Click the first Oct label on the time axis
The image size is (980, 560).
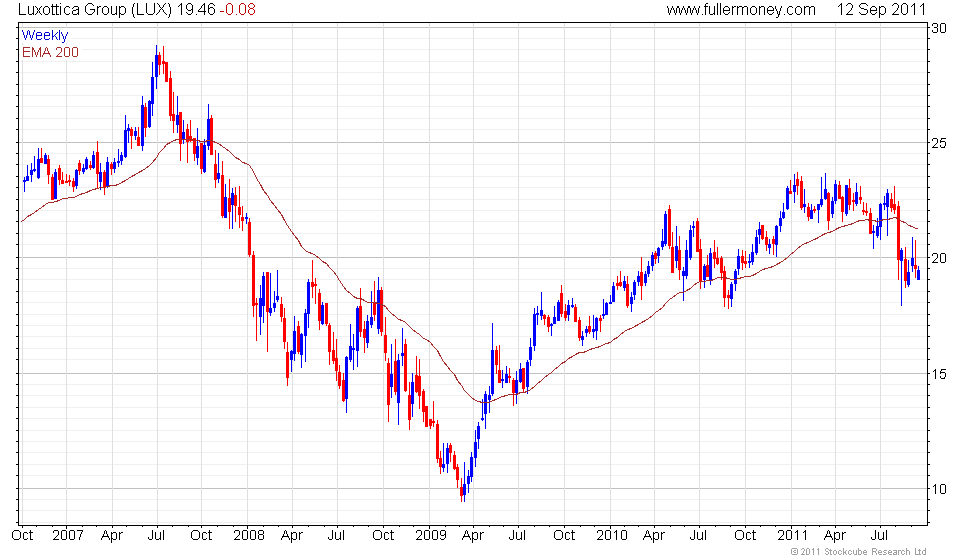(x=22, y=536)
